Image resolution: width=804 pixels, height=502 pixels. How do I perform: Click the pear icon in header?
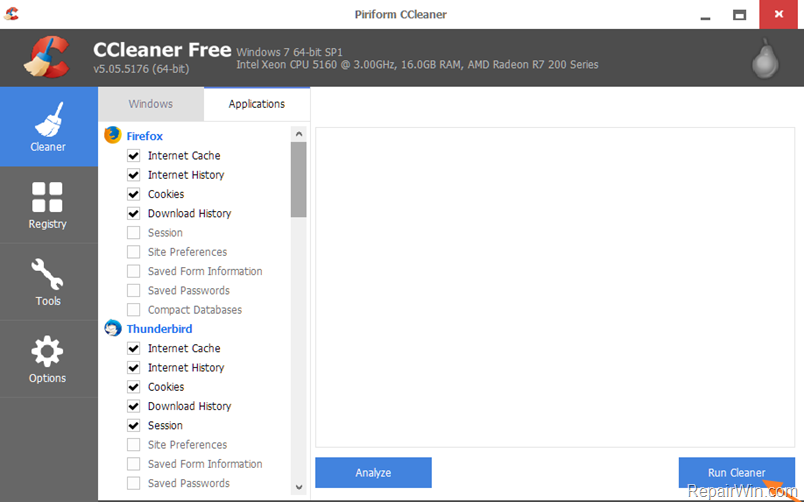(x=766, y=59)
